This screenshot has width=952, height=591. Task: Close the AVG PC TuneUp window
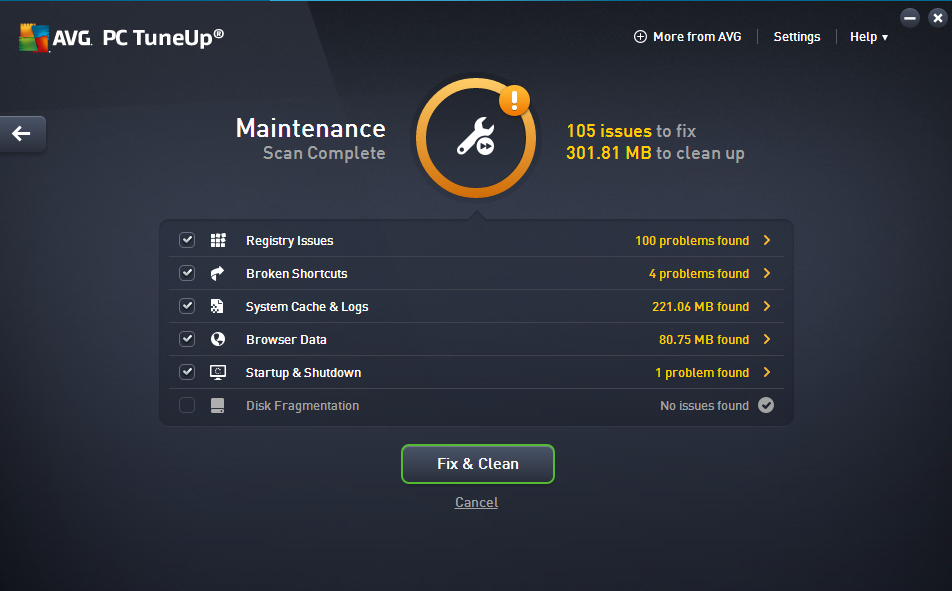click(x=937, y=18)
